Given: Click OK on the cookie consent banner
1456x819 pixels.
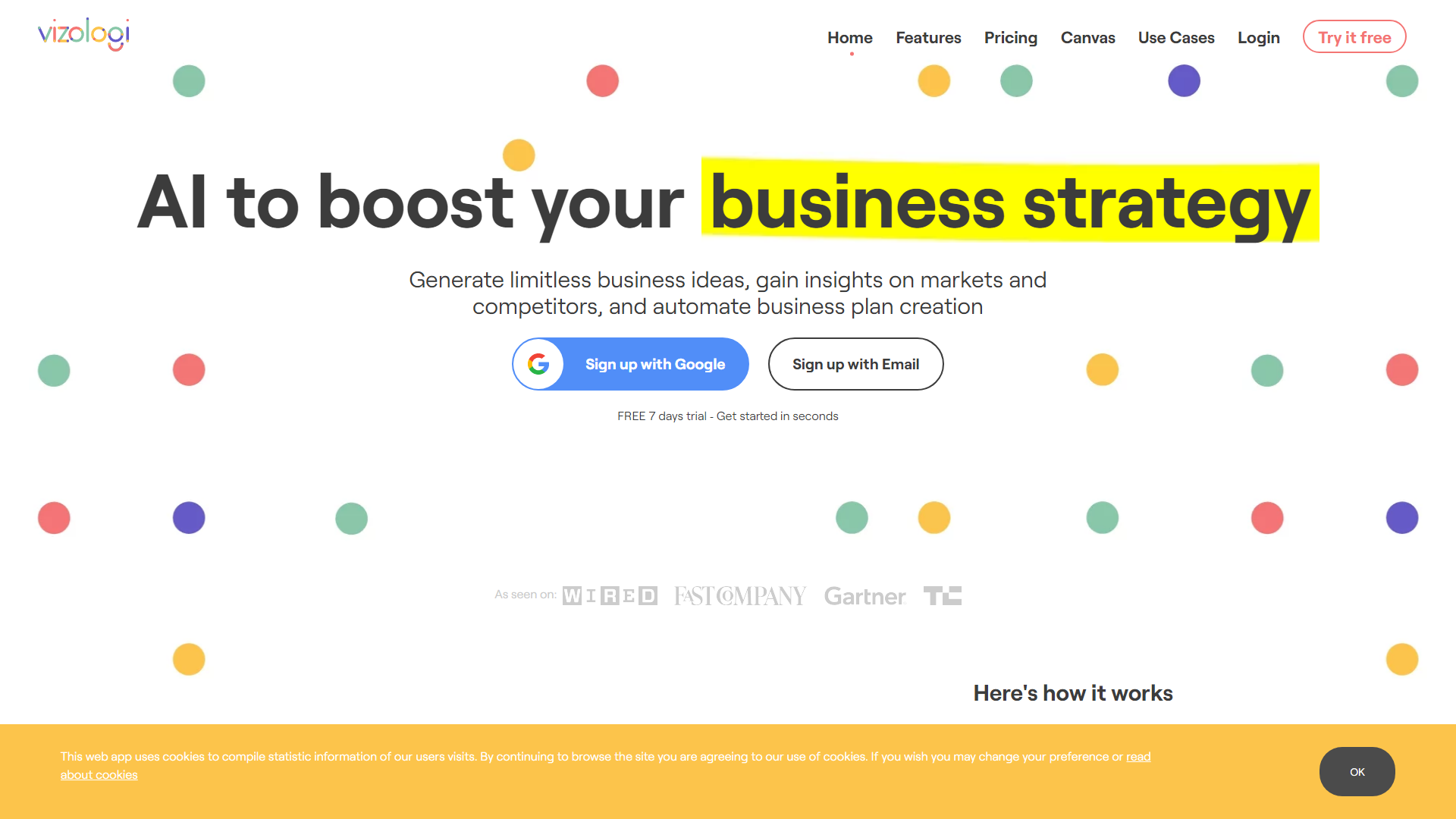Looking at the screenshot, I should point(1357,771).
